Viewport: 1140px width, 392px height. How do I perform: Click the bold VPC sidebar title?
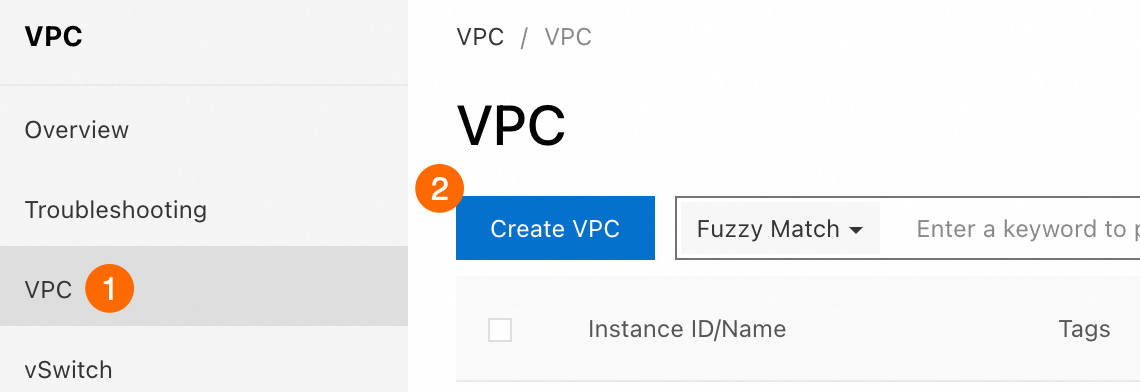[54, 36]
